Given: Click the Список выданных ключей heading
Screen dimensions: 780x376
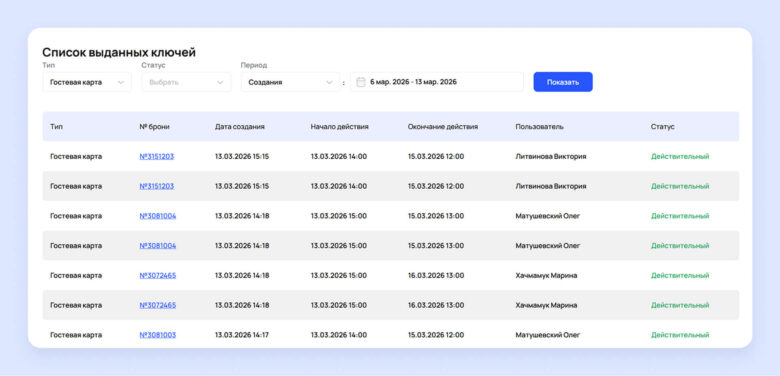Looking at the screenshot, I should coord(119,52).
